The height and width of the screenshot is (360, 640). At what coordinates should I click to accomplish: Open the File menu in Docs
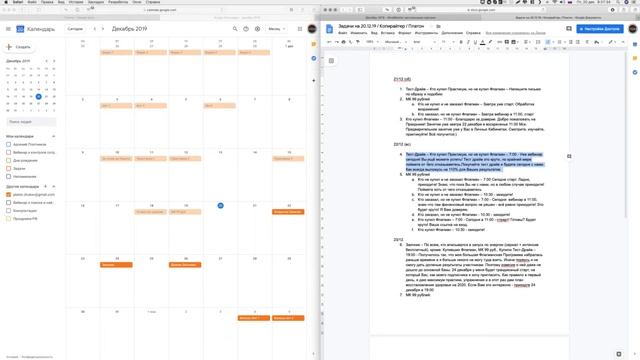(x=343, y=33)
